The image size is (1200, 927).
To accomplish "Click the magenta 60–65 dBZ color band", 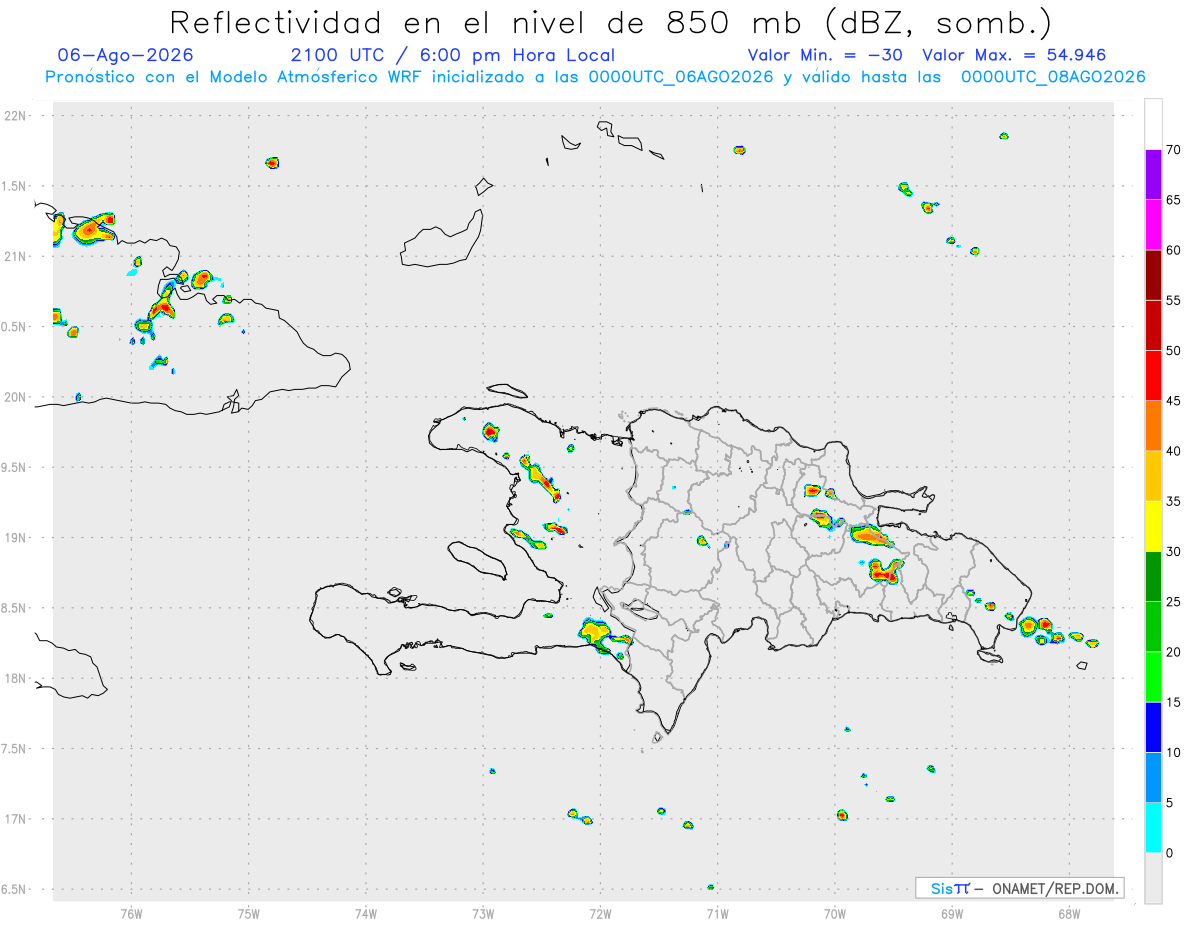I will (1153, 225).
